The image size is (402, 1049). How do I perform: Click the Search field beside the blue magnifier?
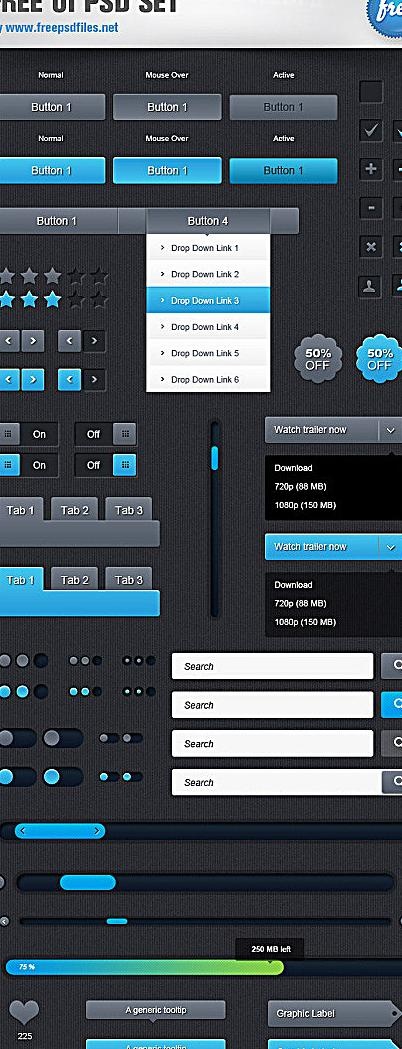coord(272,704)
